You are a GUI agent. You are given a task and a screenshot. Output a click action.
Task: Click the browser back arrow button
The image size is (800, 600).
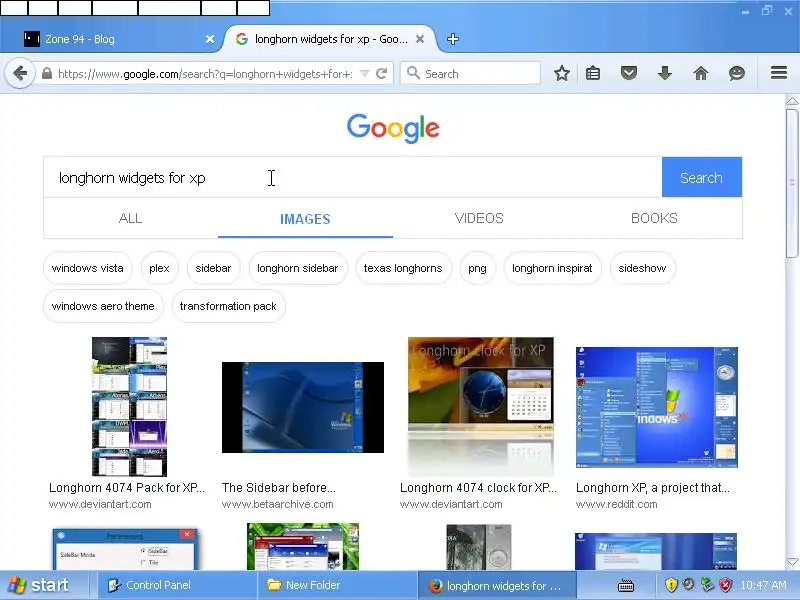click(20, 73)
